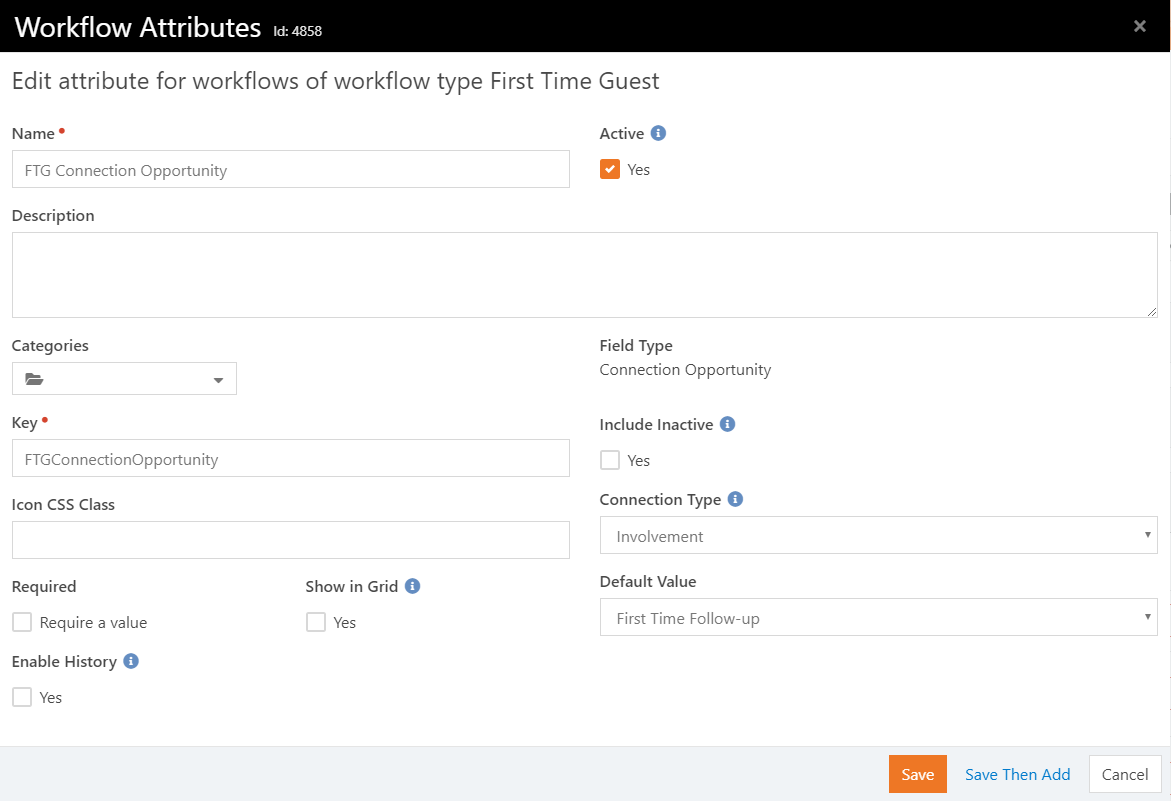Focus the Name input field

291,169
